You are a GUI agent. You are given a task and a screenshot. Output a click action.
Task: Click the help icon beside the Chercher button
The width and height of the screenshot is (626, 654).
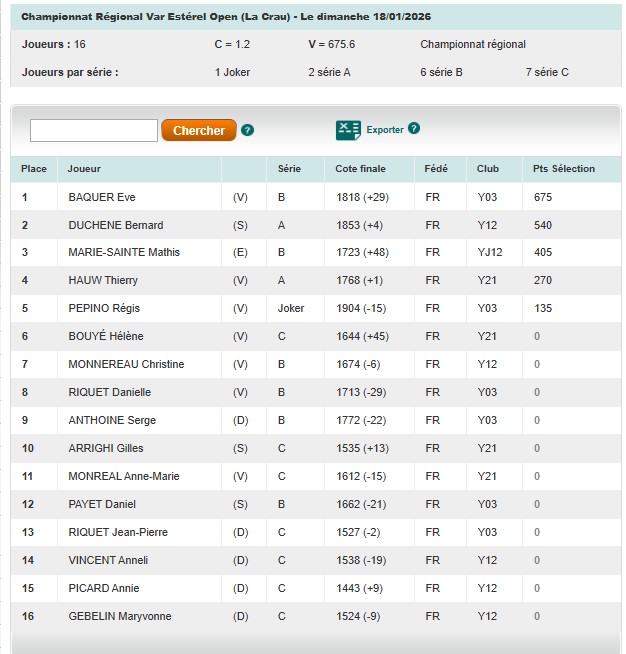click(248, 130)
